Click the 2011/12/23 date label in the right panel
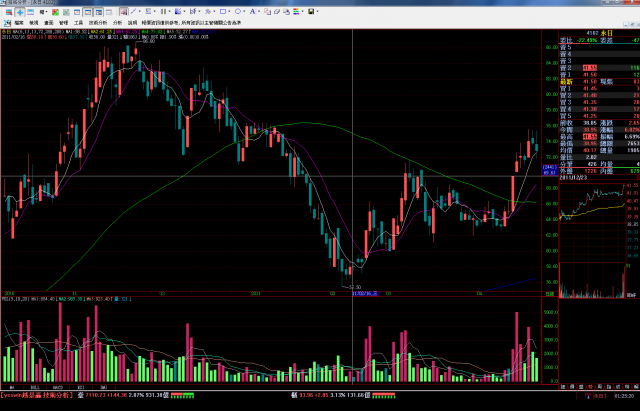The image size is (640, 411). pyautogui.click(x=573, y=178)
